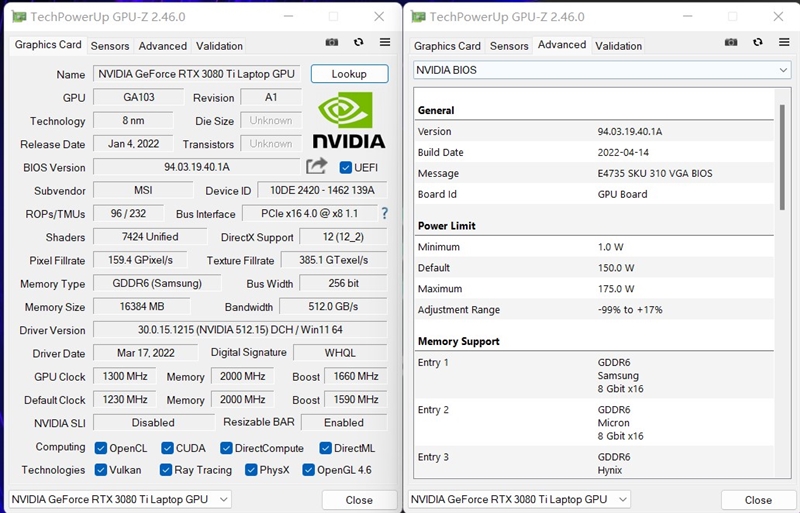
Task: Toggle the Ray Tracing checkbox
Action: point(165,470)
